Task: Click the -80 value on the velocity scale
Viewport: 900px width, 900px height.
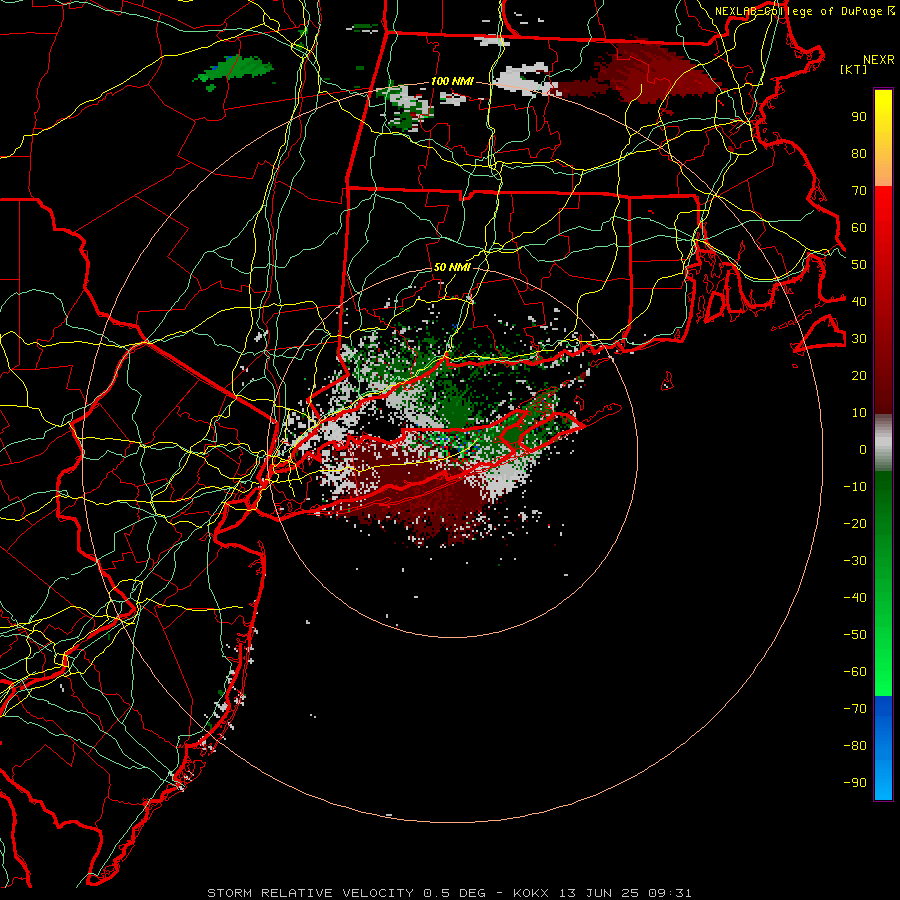Action: click(x=855, y=746)
